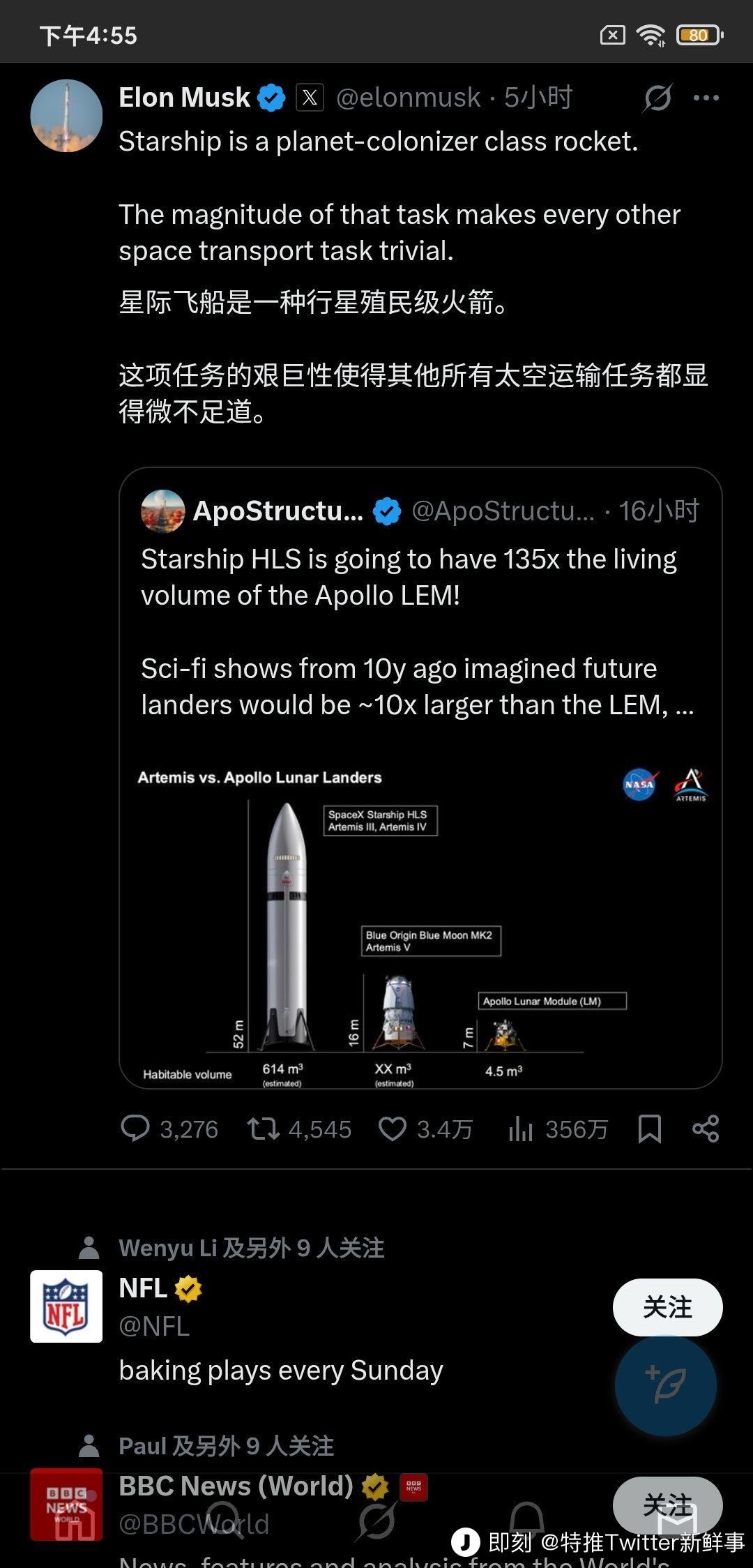Open the @elonmusk handle link
The image size is (753, 1568).
coord(408,98)
